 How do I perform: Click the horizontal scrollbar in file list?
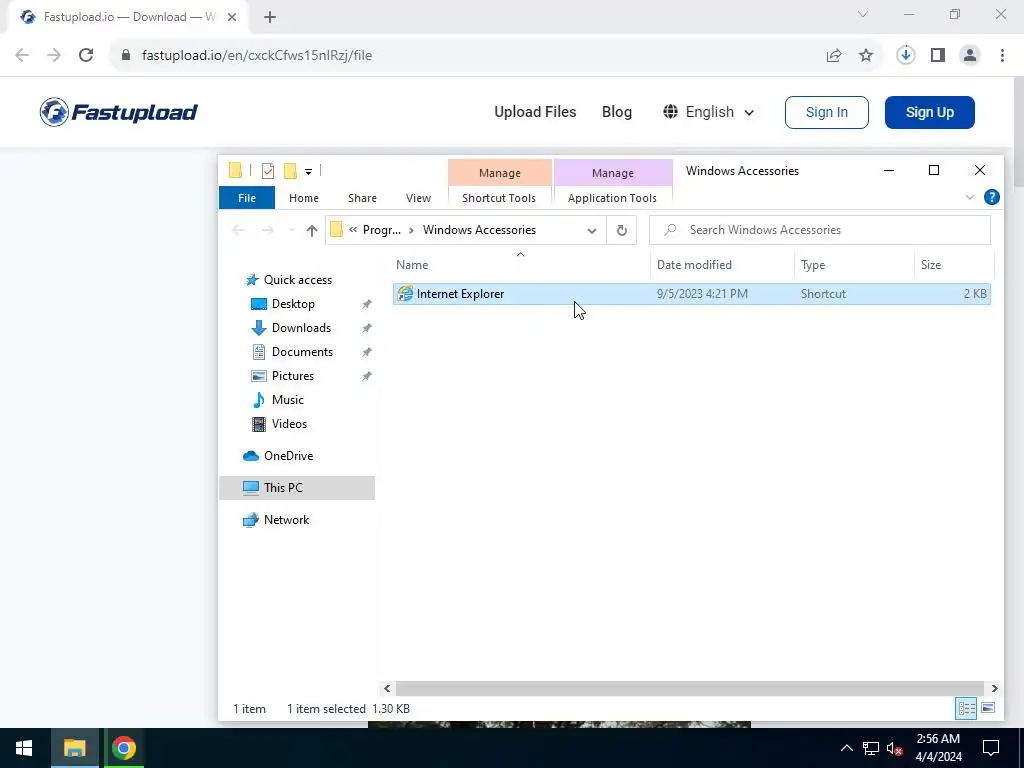click(x=690, y=688)
